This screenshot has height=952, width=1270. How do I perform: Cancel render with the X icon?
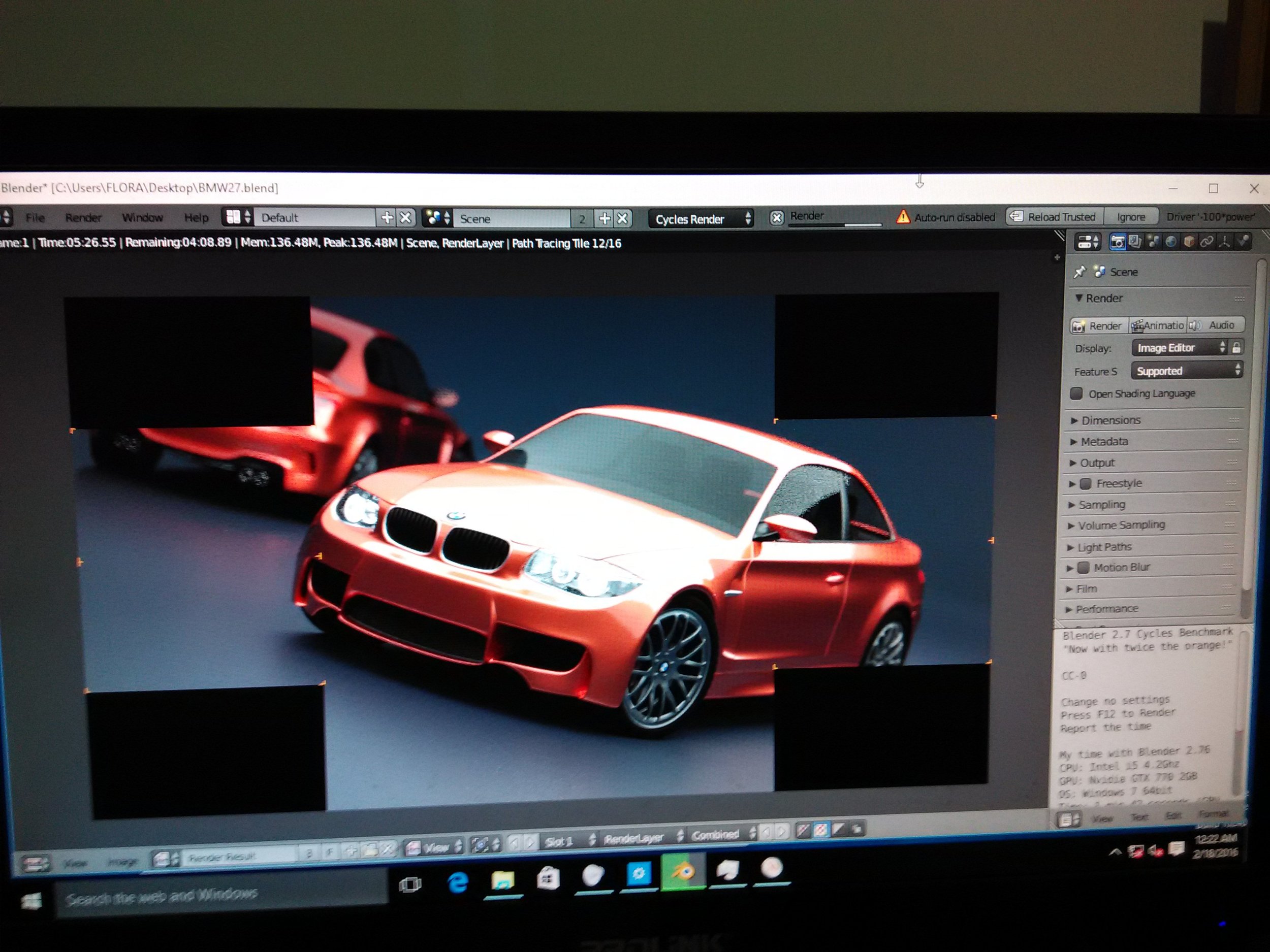click(776, 217)
